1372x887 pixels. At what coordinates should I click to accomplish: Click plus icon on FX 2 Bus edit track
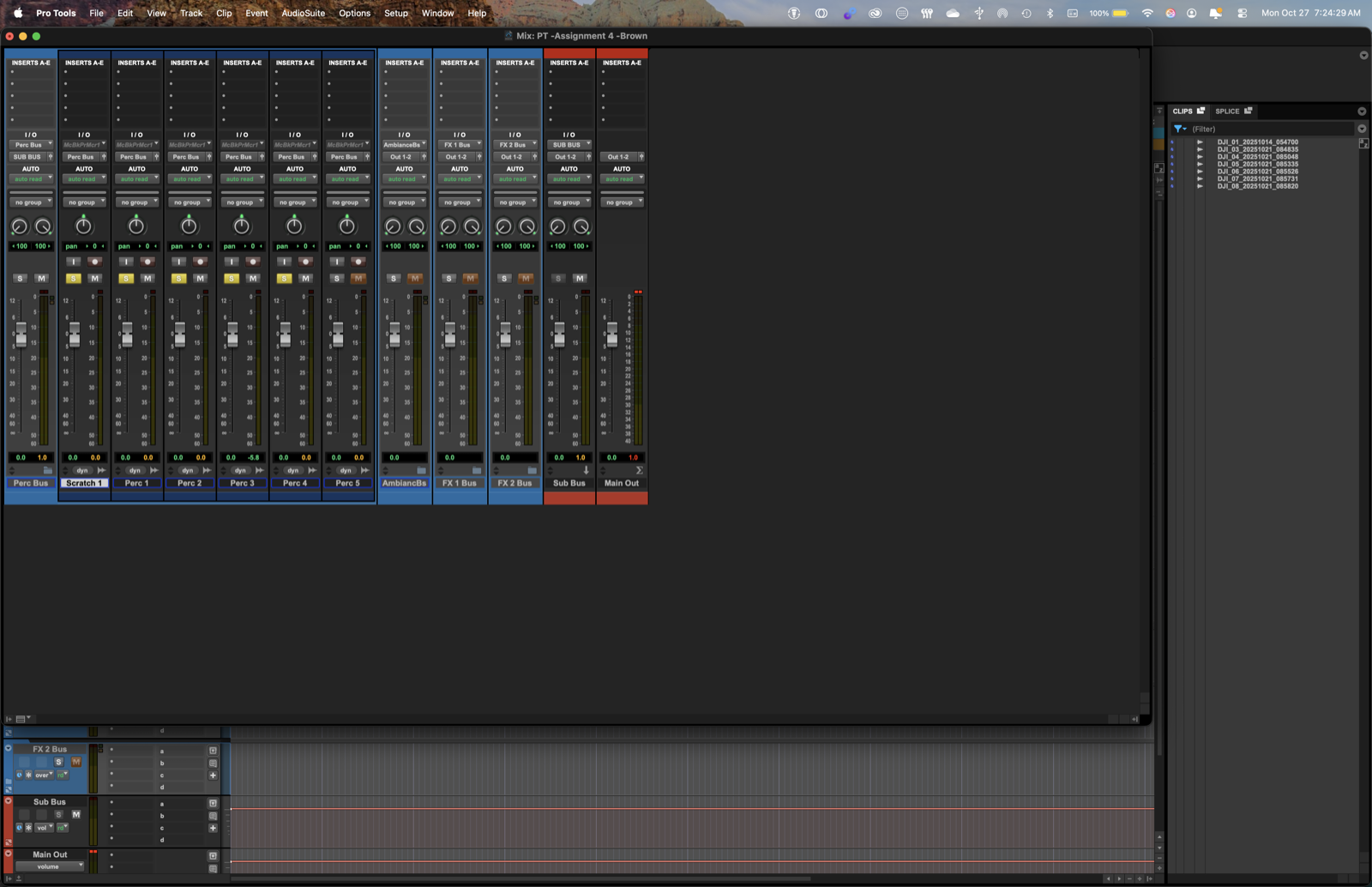click(x=213, y=775)
